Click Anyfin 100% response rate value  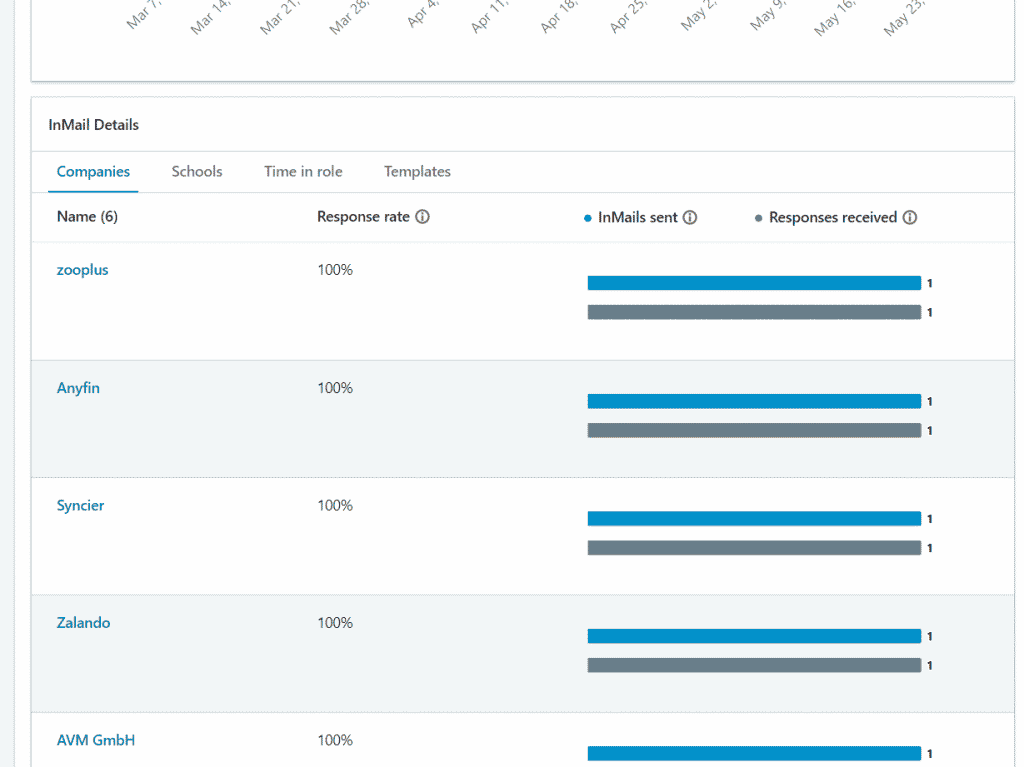coord(335,388)
